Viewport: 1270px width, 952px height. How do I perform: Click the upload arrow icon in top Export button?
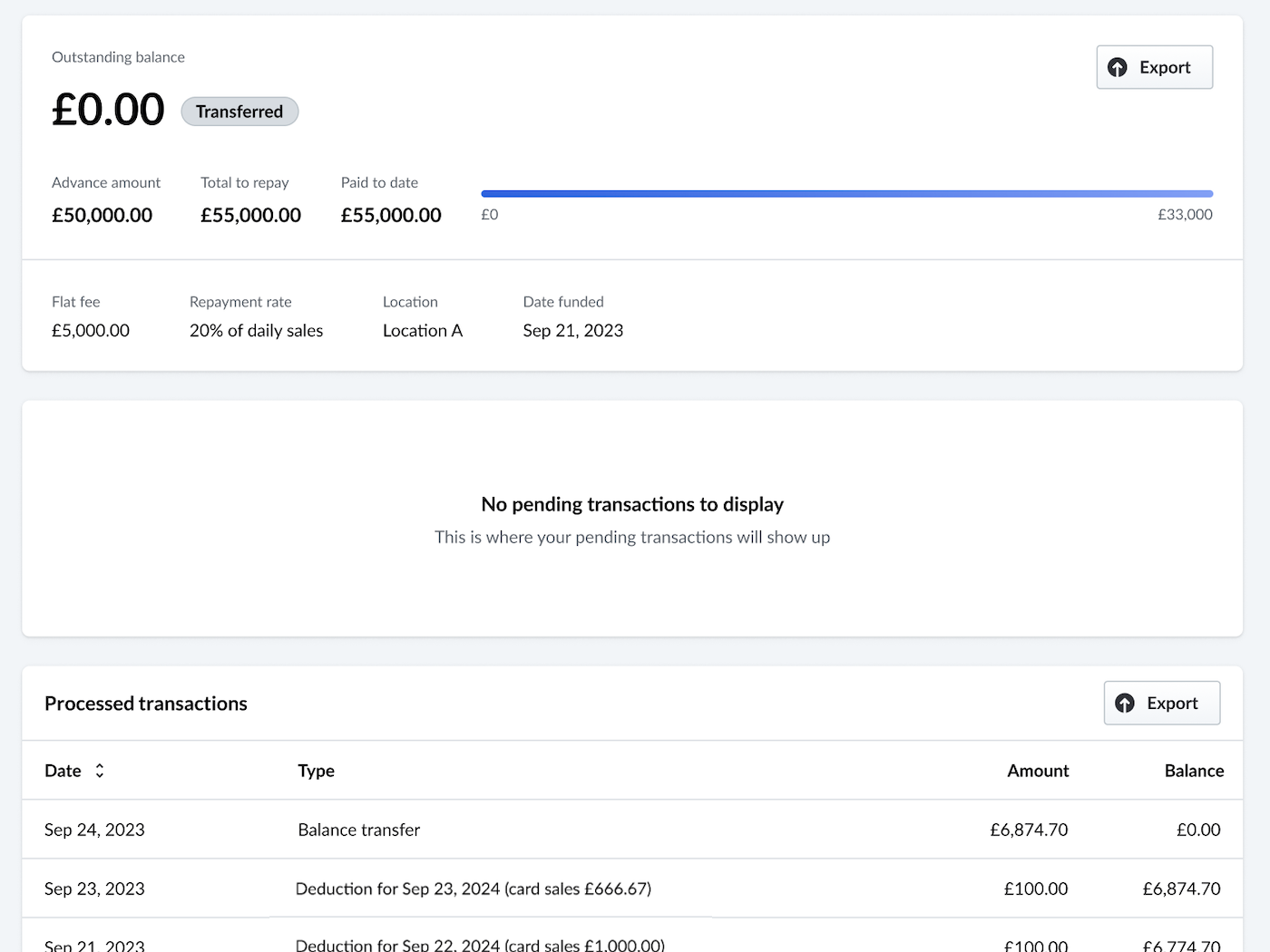click(x=1118, y=68)
